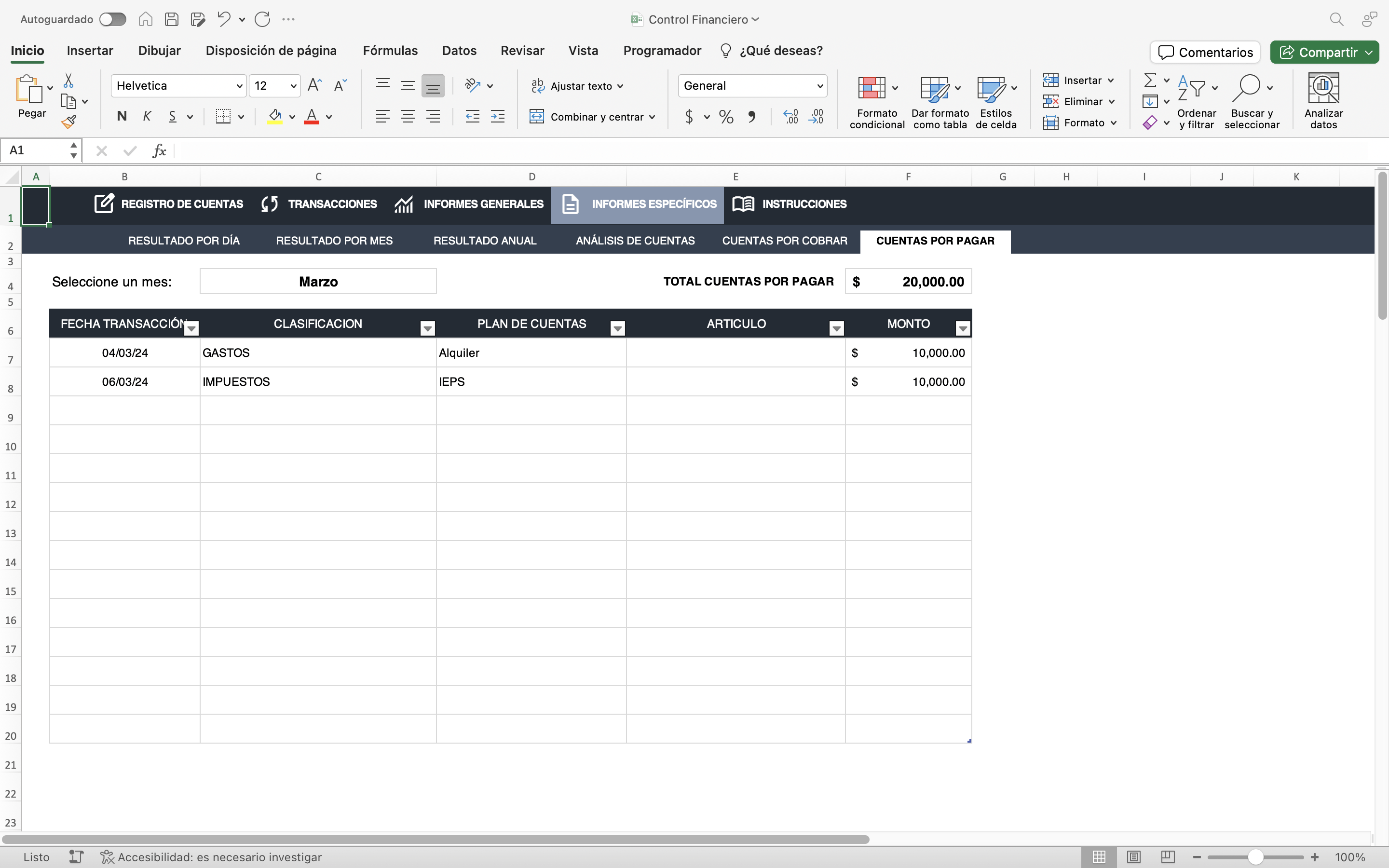Click the Cut scissors icon
Viewport: 1389px width, 868px height.
68,81
